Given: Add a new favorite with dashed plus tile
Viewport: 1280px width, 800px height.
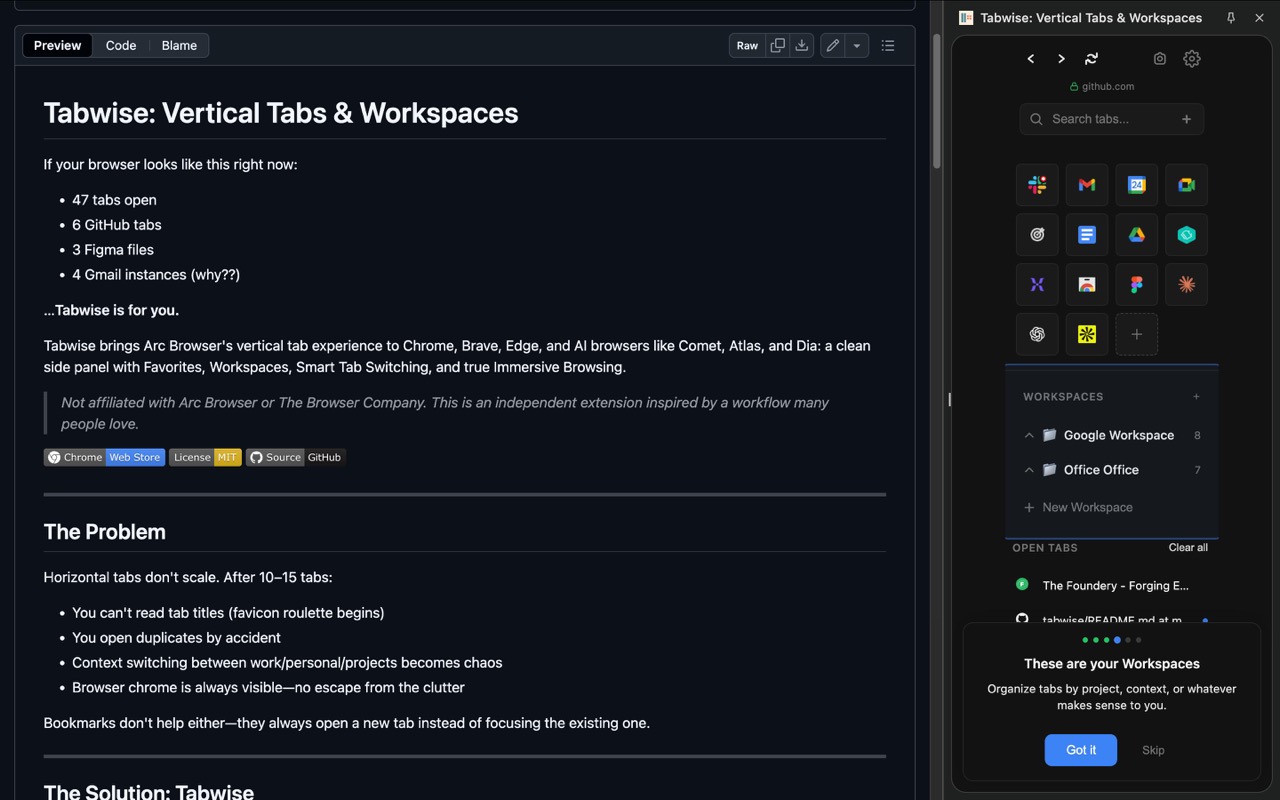Looking at the screenshot, I should (1137, 335).
